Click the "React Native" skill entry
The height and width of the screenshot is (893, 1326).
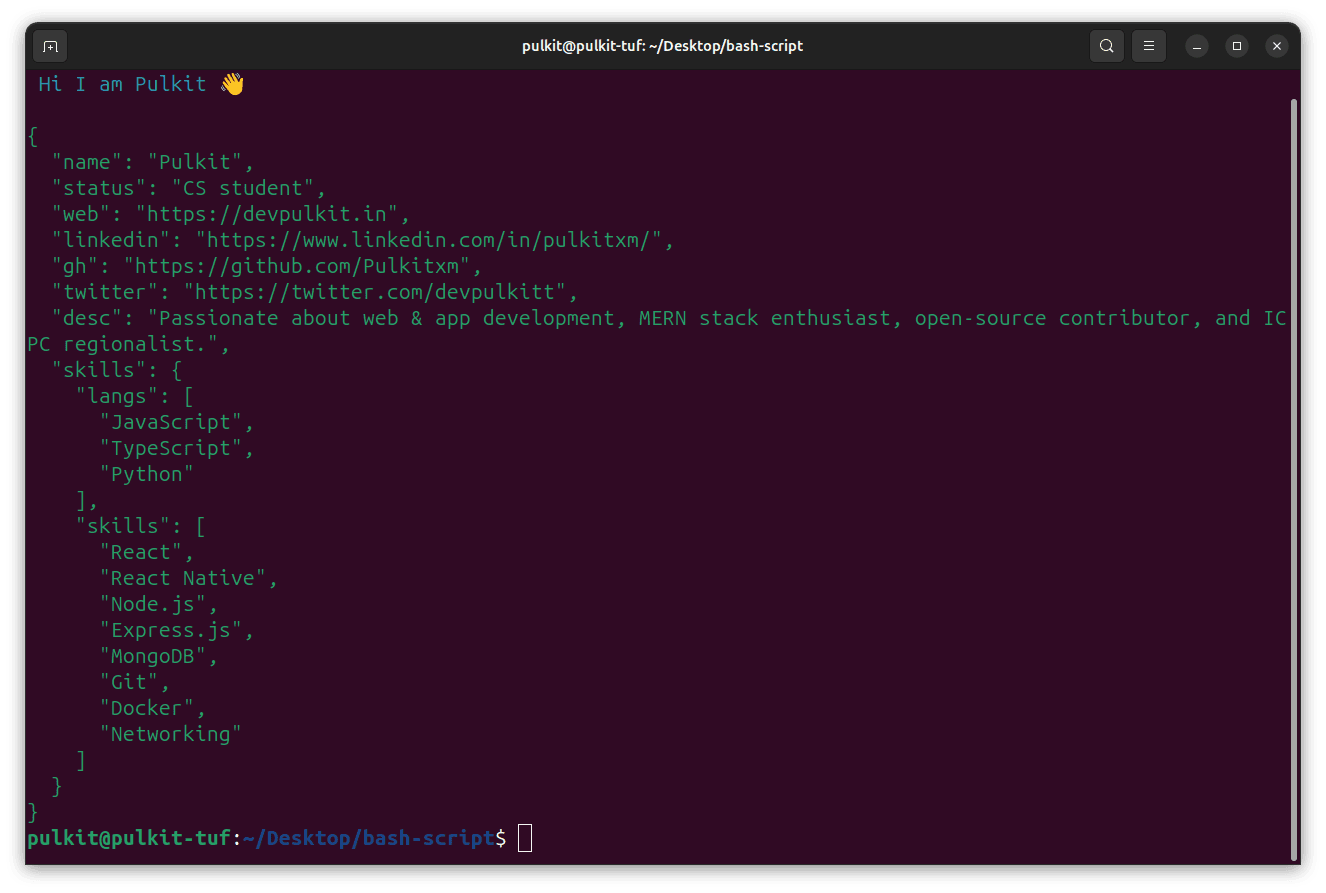tap(183, 577)
